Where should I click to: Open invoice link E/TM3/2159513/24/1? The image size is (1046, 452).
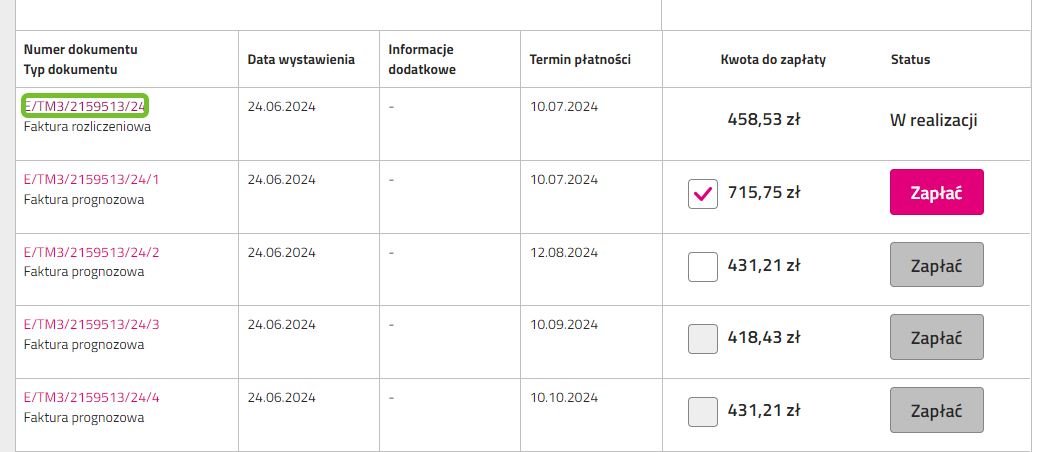91,179
